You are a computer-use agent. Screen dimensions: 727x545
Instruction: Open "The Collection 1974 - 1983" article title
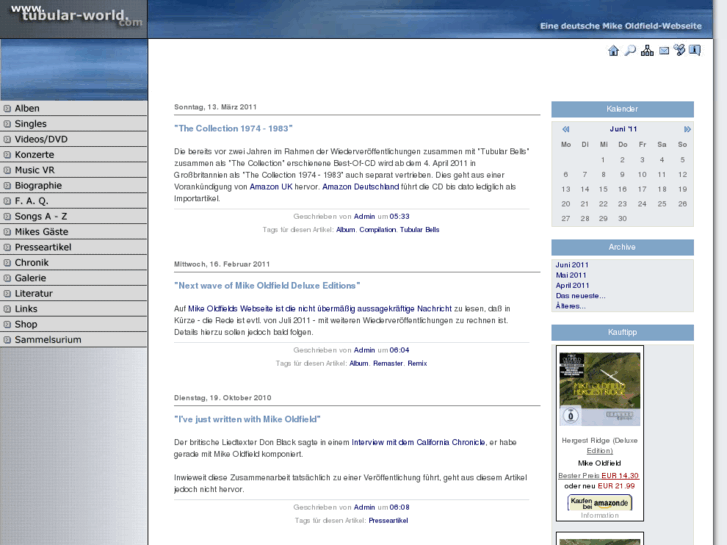coord(233,129)
